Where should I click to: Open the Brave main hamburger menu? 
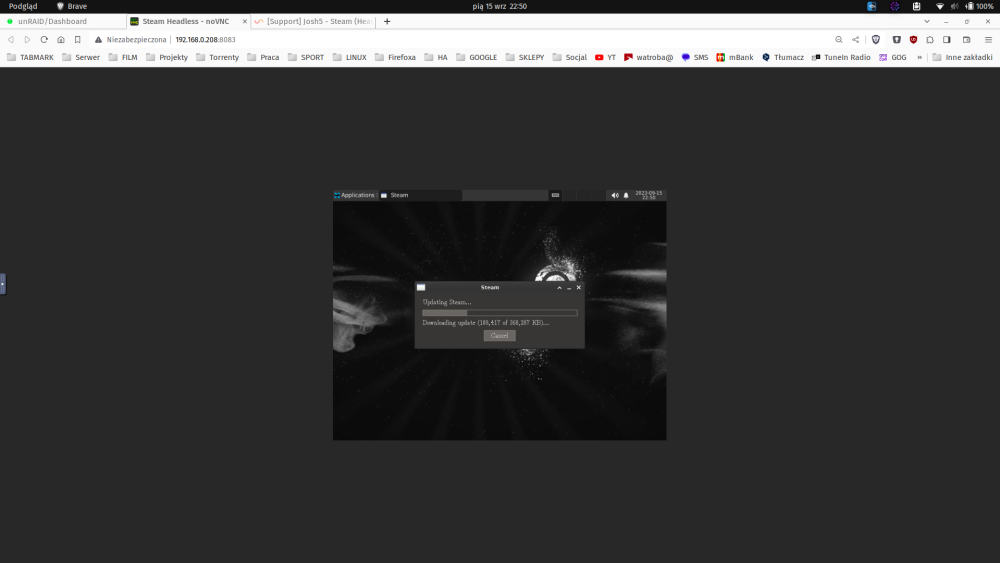[x=988, y=40]
